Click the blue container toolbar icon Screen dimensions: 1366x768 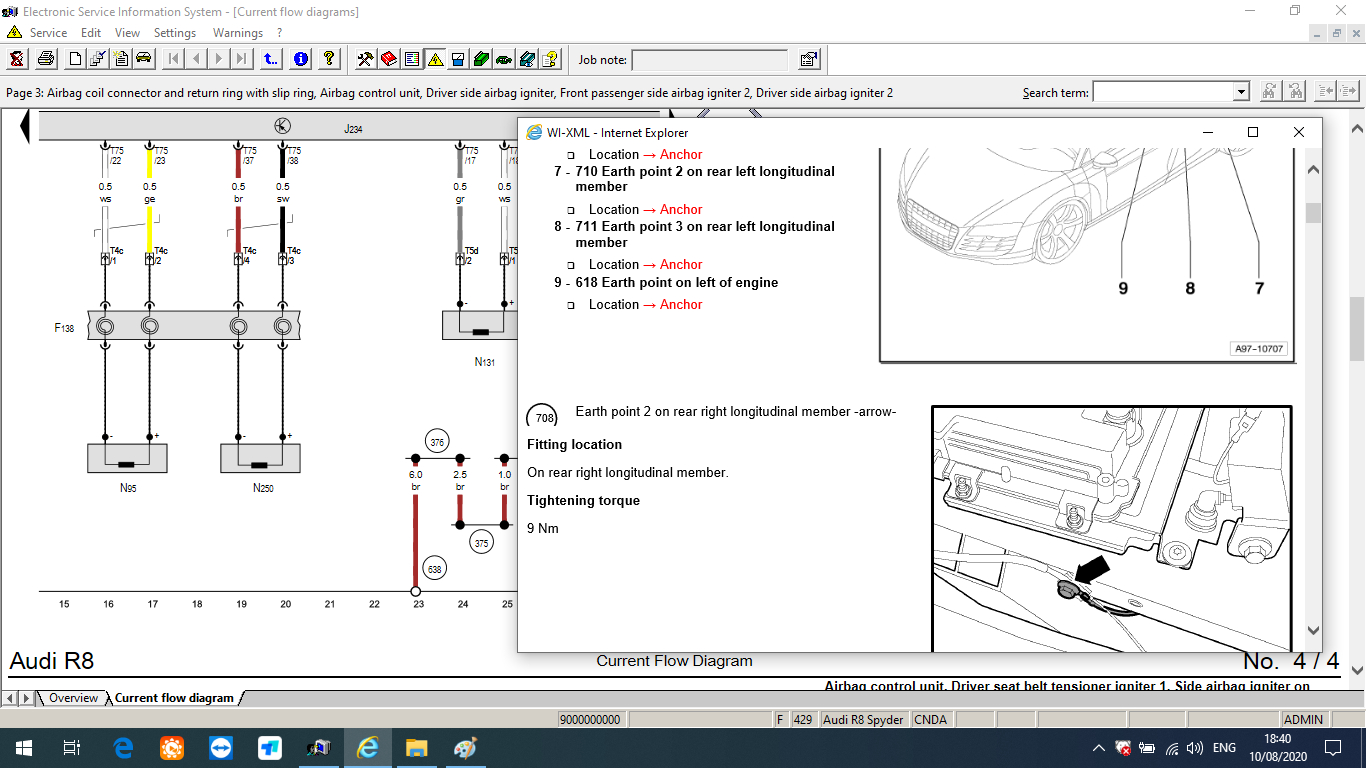457,59
